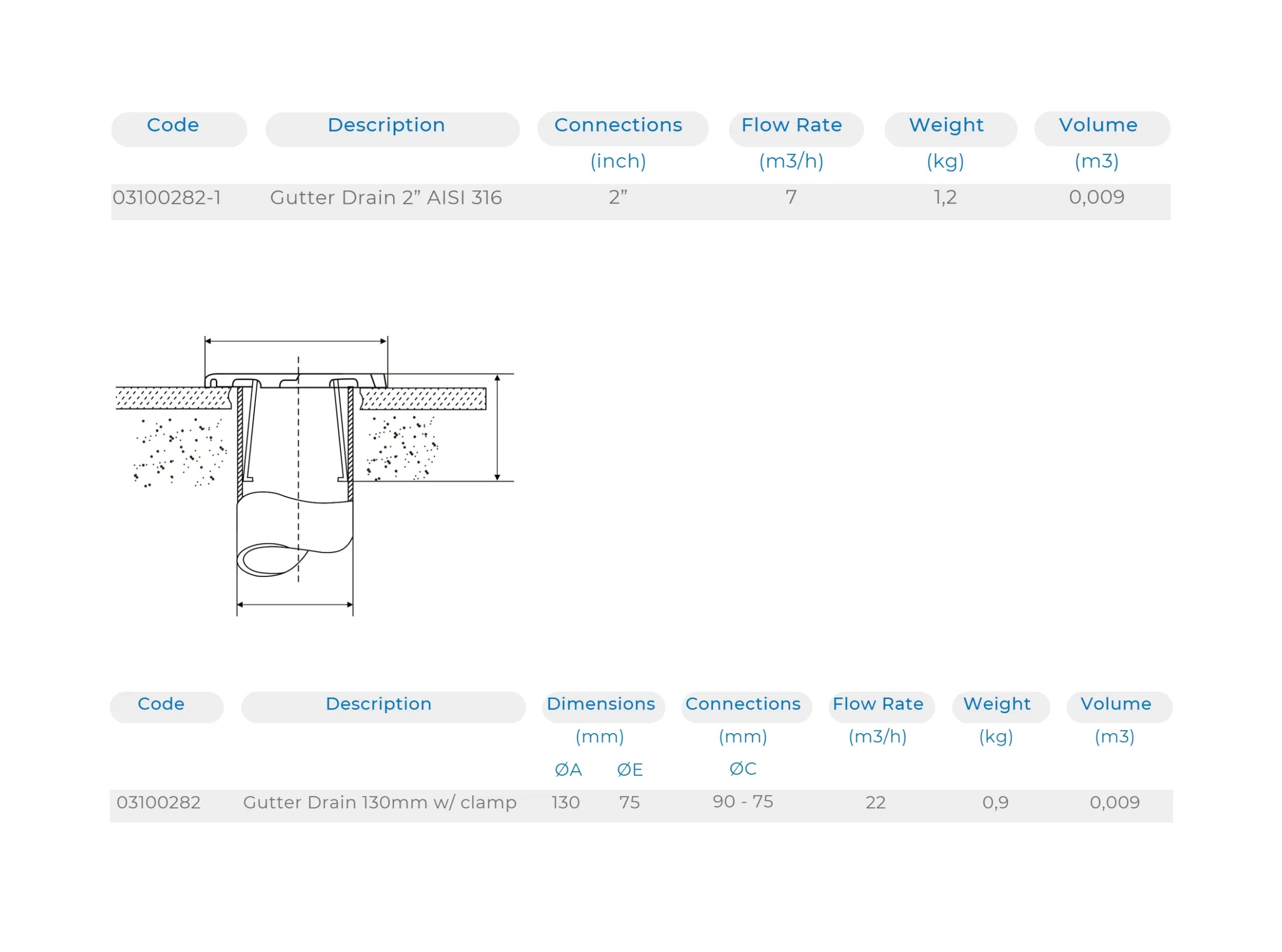Image resolution: width=1282 pixels, height=952 pixels.
Task: Click the bottom Connections (mm) header
Action: click(743, 704)
